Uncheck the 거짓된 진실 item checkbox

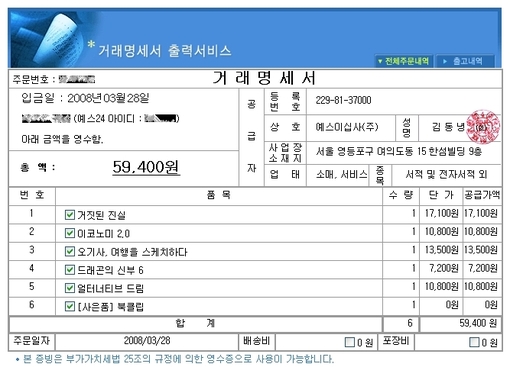click(69, 215)
